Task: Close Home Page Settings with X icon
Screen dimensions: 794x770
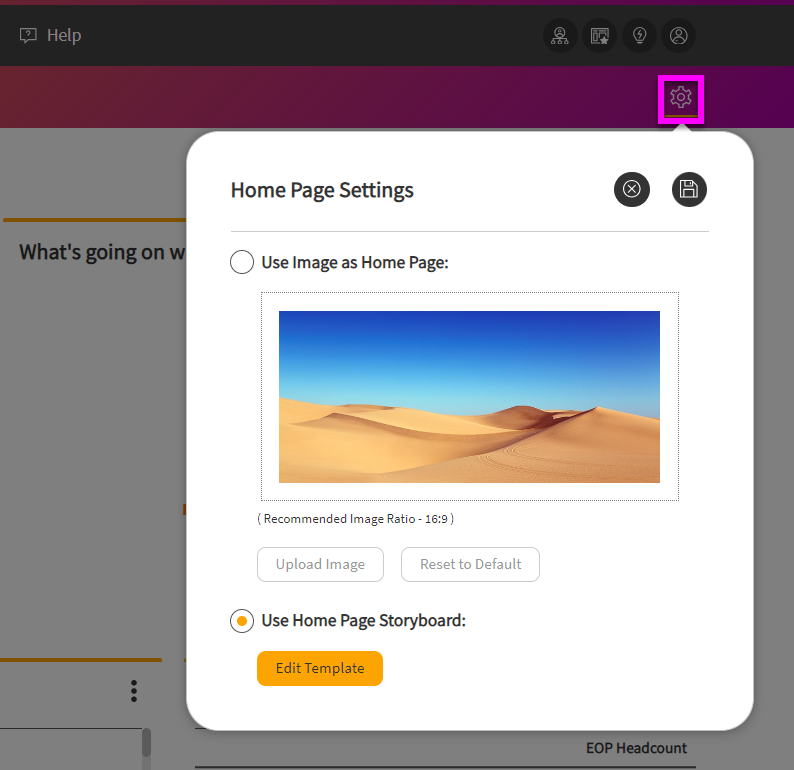Action: click(632, 189)
